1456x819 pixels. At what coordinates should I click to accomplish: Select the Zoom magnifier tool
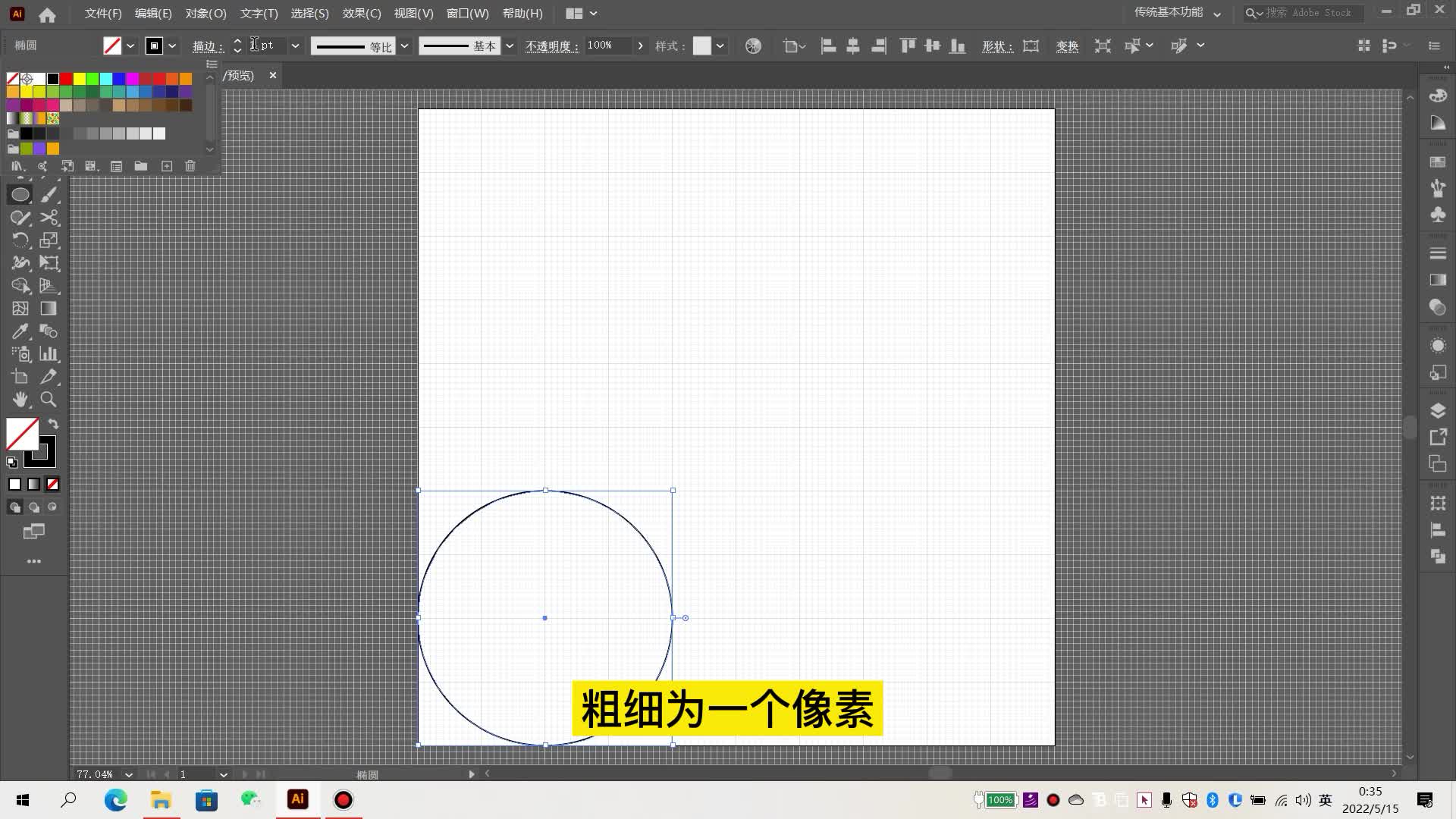[49, 399]
